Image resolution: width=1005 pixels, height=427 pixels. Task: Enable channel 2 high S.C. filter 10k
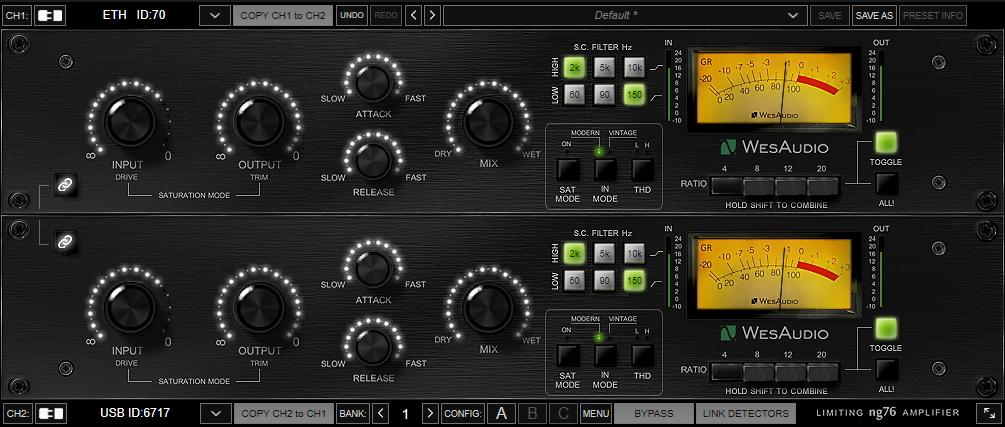point(635,253)
